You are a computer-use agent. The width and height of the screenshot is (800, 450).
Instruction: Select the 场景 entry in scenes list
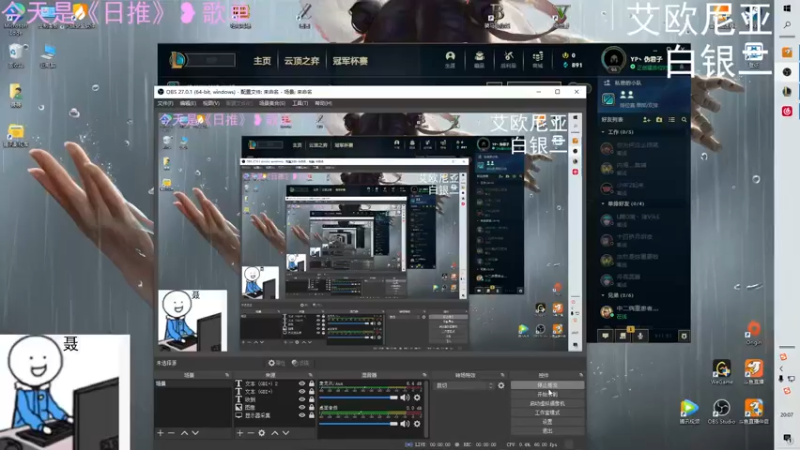pos(193,384)
